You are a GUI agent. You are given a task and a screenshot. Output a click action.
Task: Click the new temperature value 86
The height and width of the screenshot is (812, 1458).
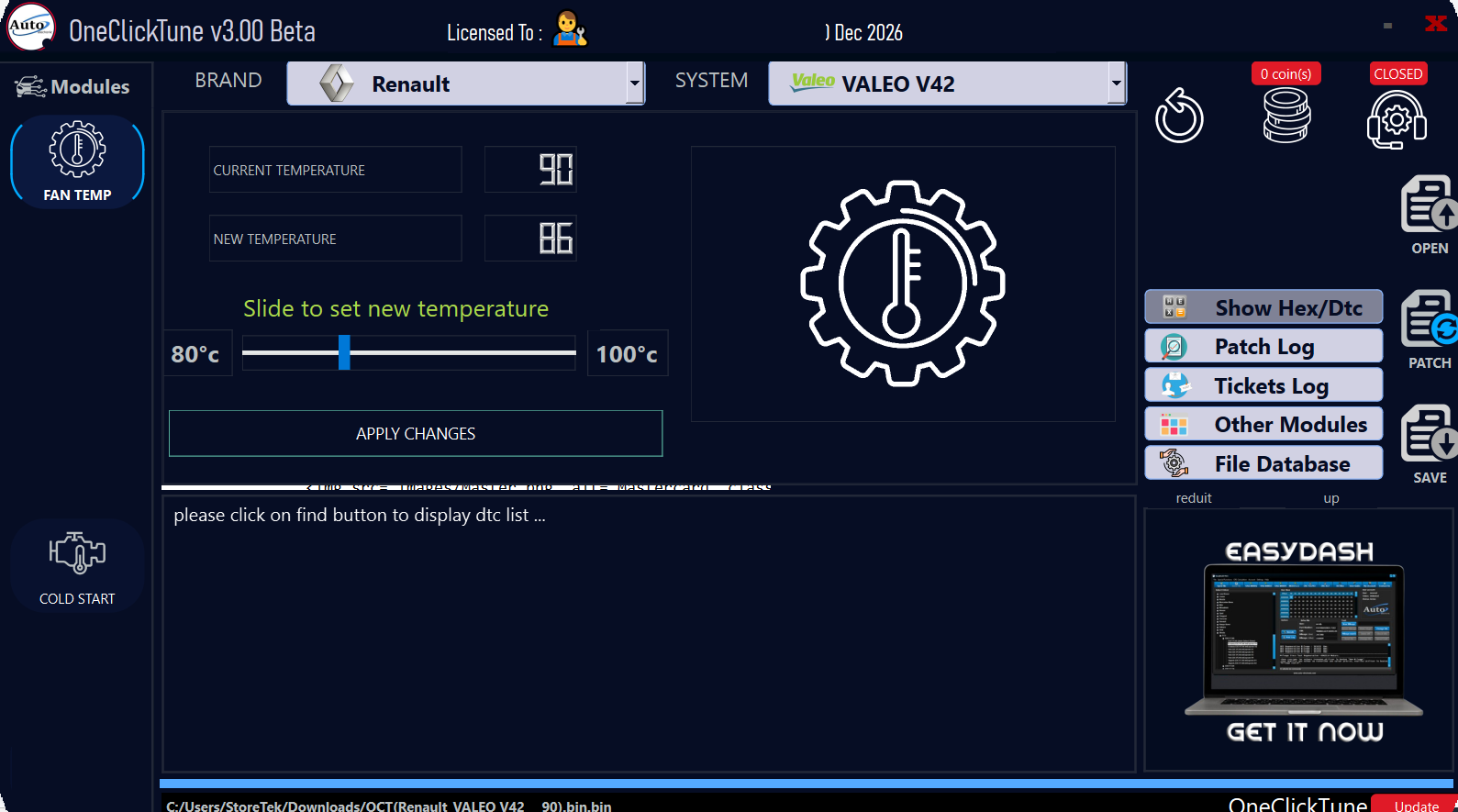pos(555,239)
